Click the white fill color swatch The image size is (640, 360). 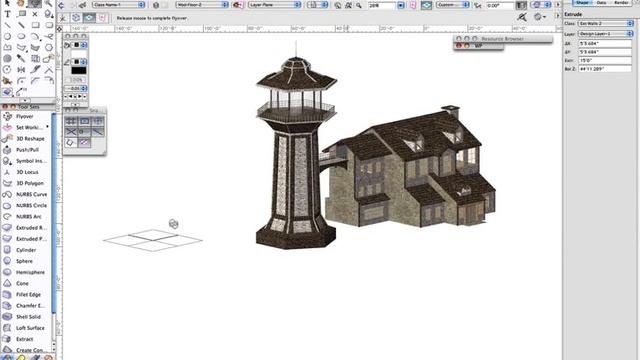click(x=79, y=54)
